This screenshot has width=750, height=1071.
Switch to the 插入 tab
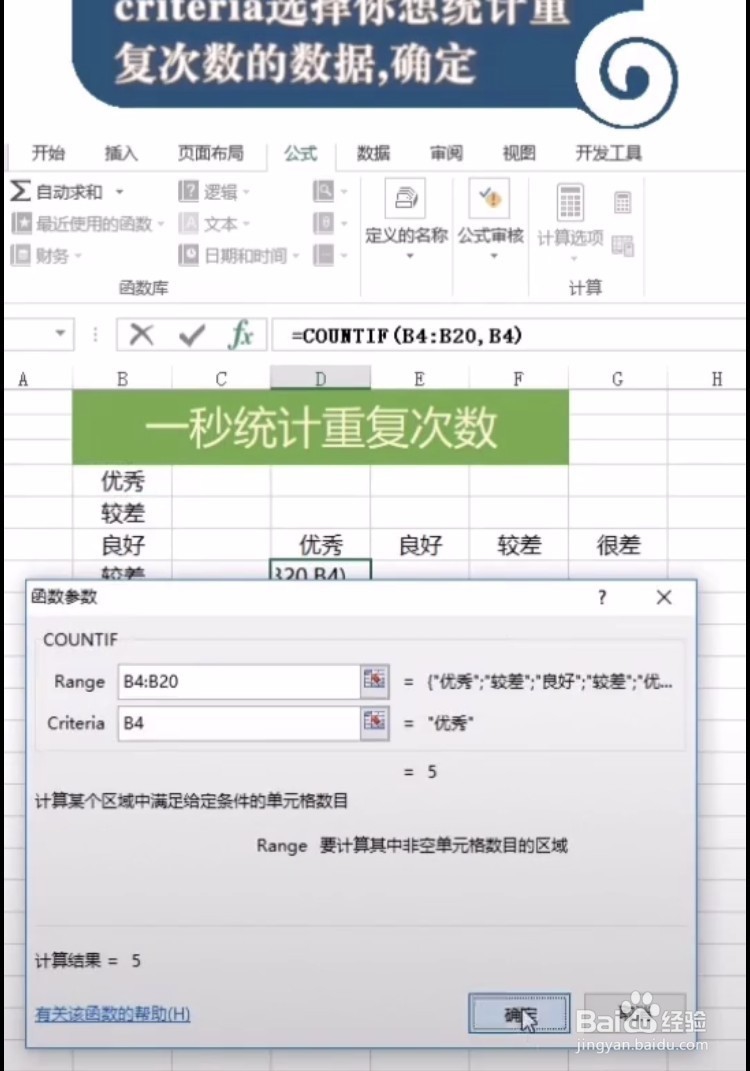[121, 153]
